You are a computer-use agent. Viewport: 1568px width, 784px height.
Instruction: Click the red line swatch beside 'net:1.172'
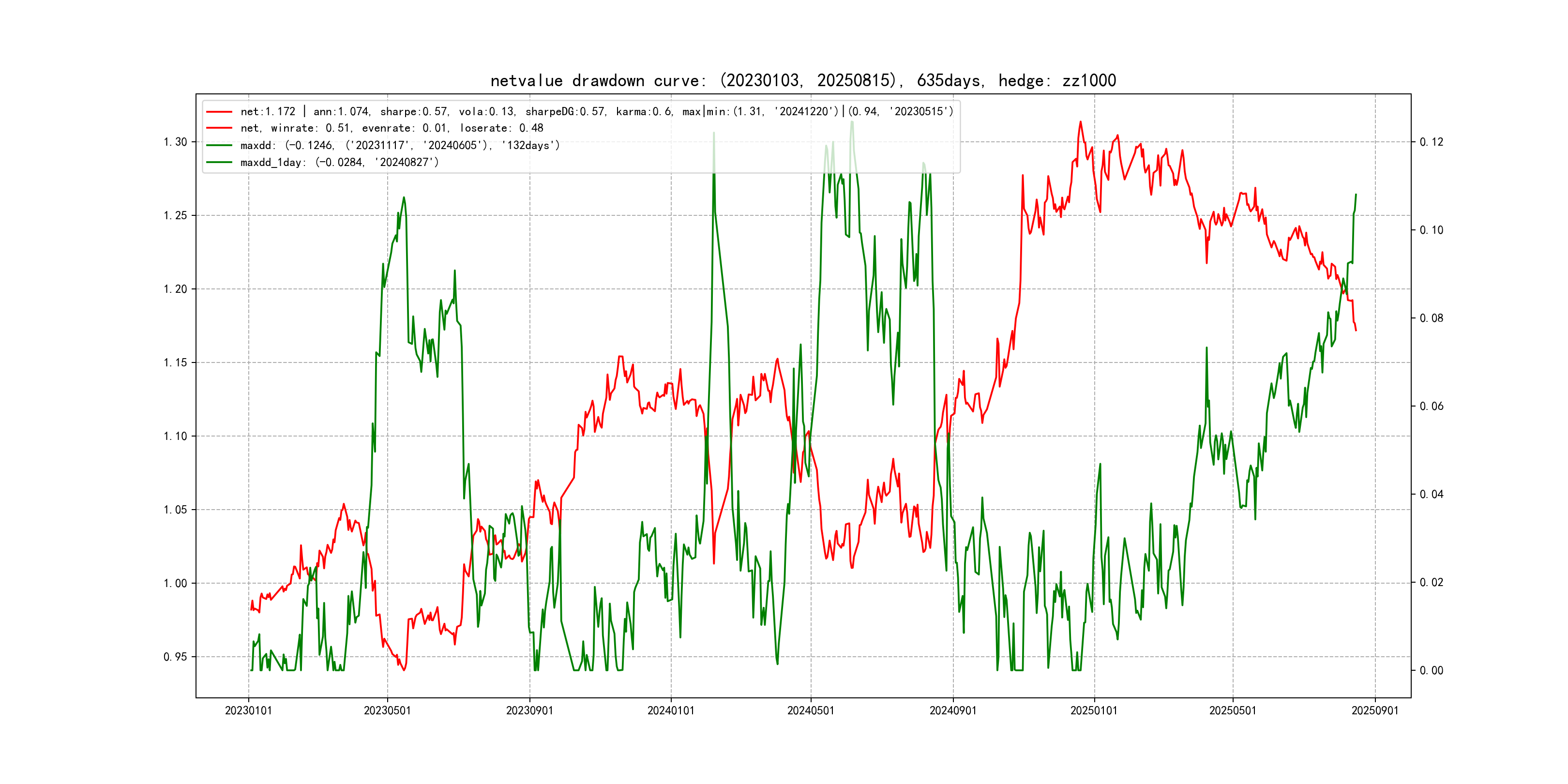(x=219, y=112)
